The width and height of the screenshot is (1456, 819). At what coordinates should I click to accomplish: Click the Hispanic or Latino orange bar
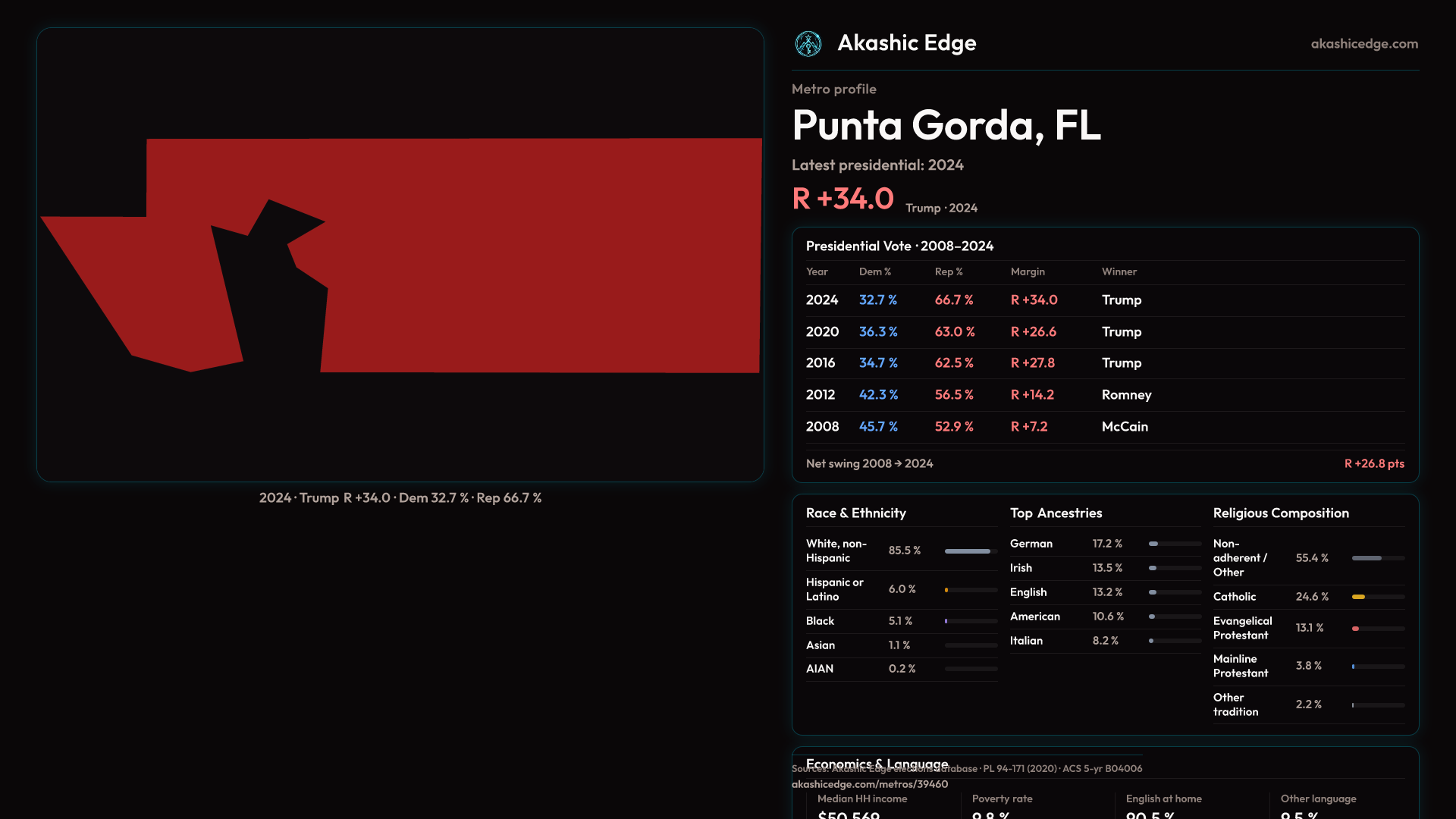click(x=947, y=590)
